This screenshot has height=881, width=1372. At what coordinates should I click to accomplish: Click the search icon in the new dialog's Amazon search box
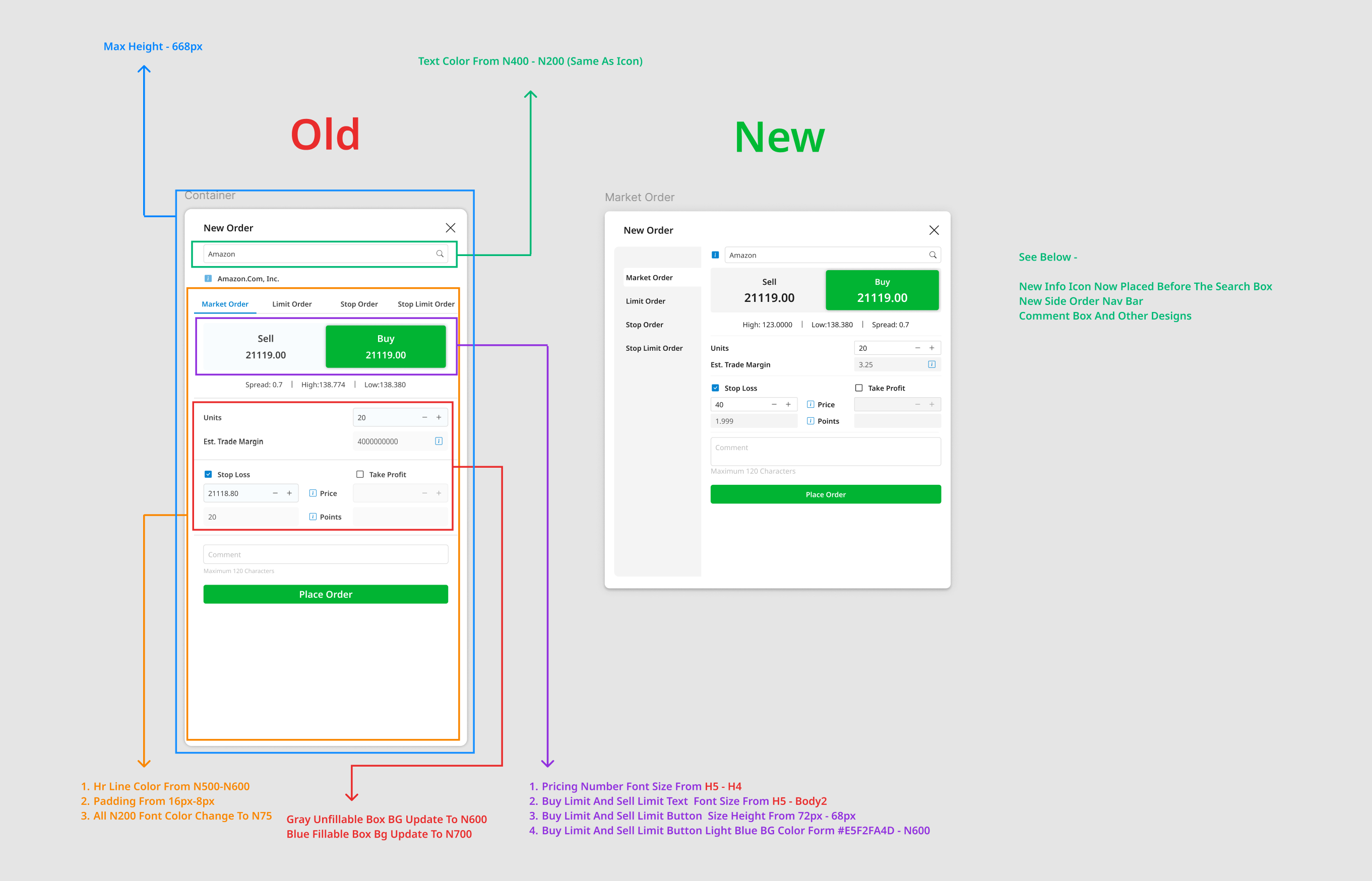(x=932, y=255)
